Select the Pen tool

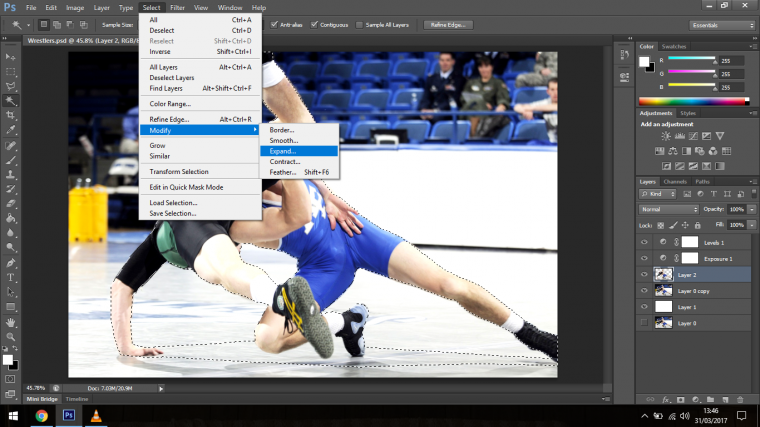(11, 263)
